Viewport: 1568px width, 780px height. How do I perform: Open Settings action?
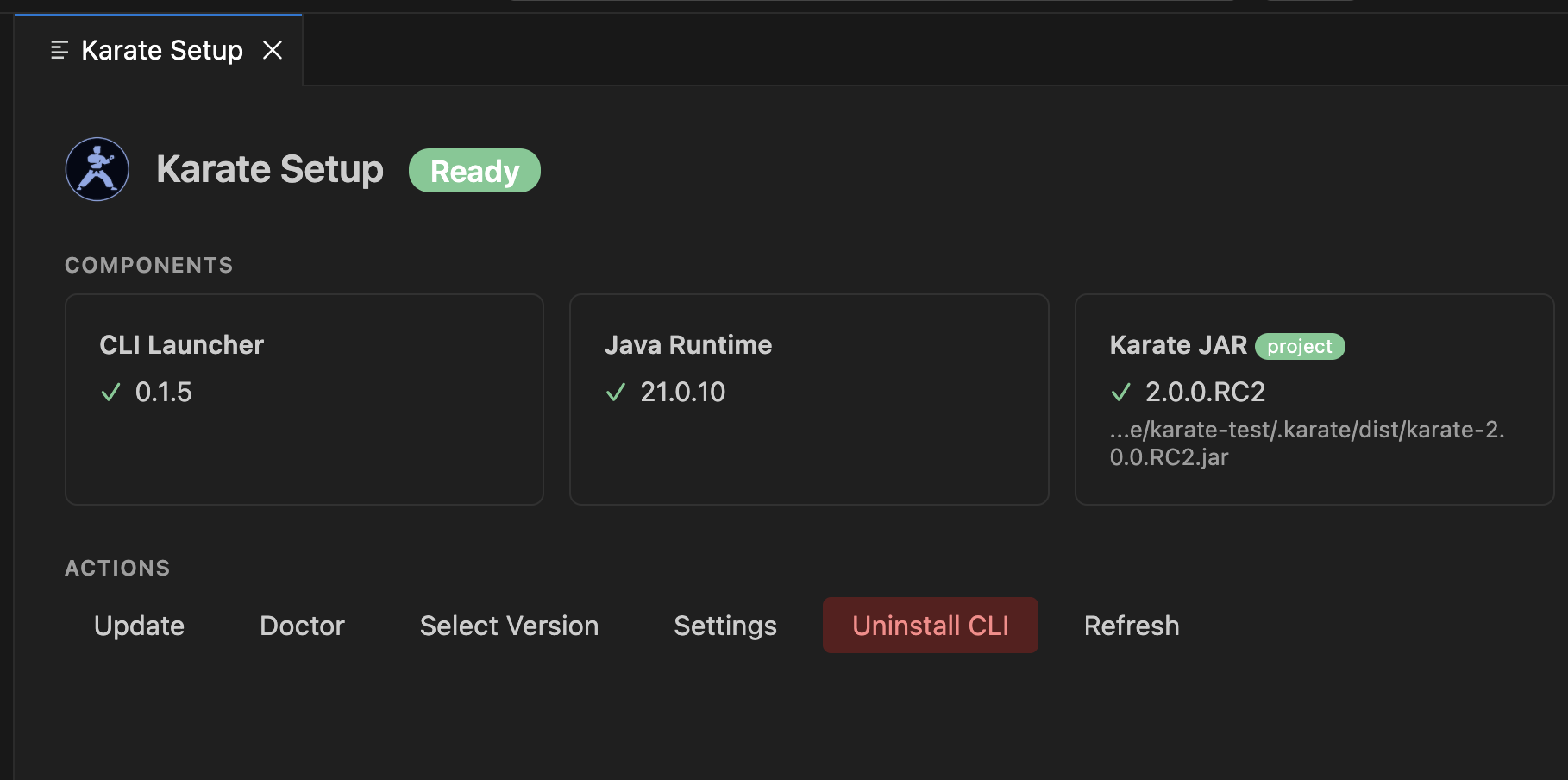click(x=725, y=626)
